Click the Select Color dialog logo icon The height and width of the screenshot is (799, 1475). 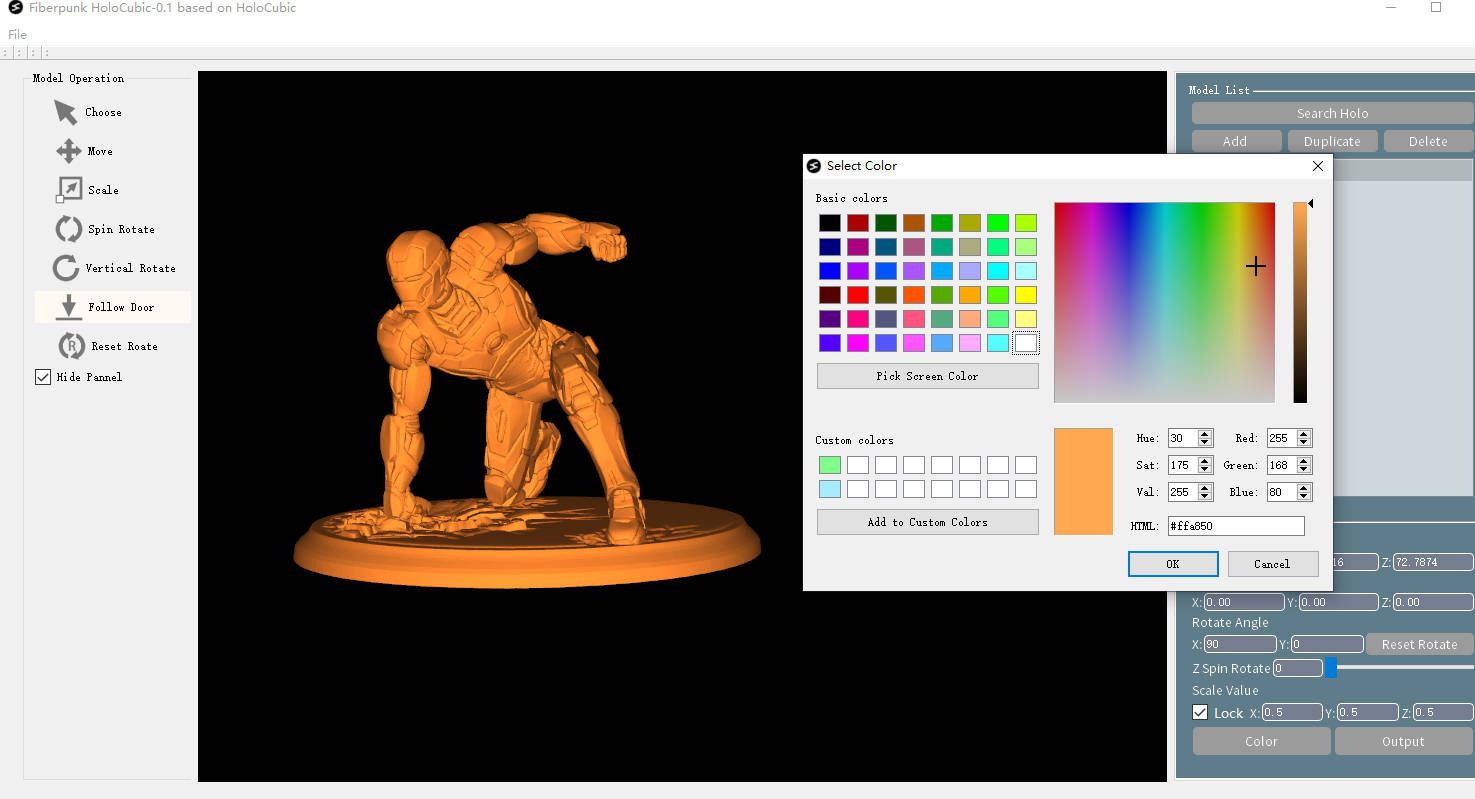pos(815,165)
